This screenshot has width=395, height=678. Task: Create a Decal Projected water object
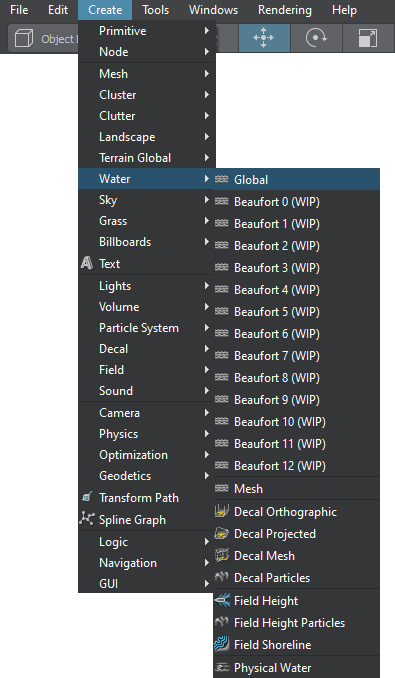point(297,534)
